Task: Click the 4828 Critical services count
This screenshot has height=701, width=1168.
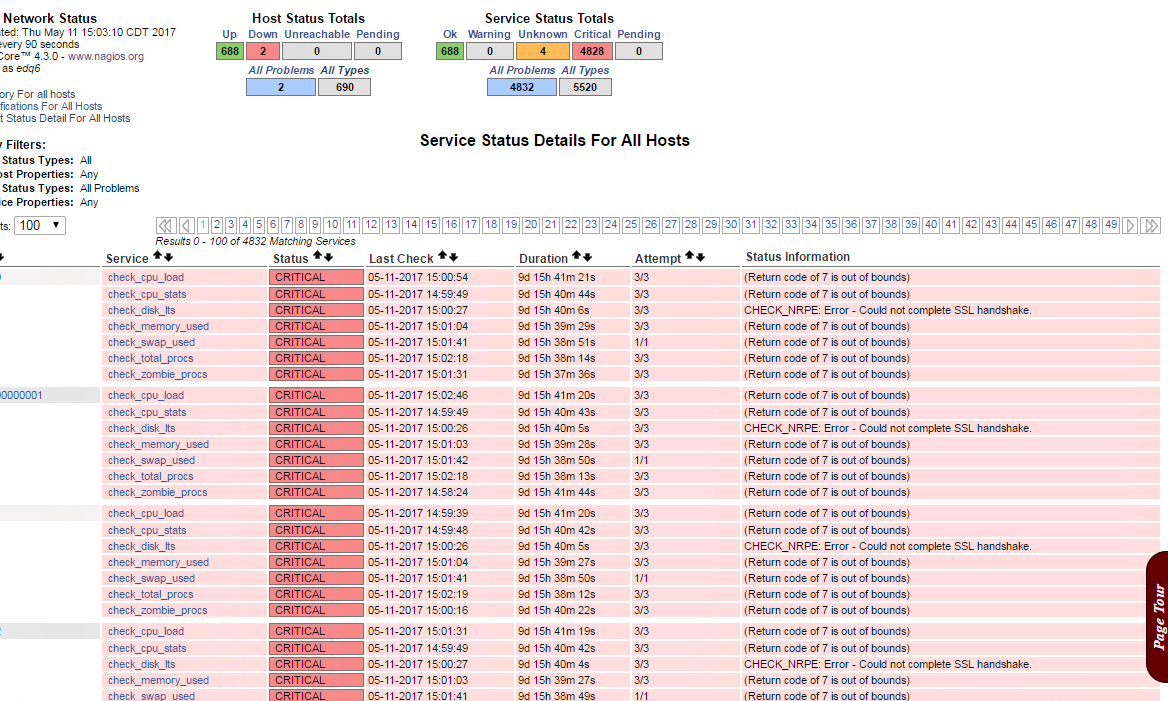Action: coord(592,51)
